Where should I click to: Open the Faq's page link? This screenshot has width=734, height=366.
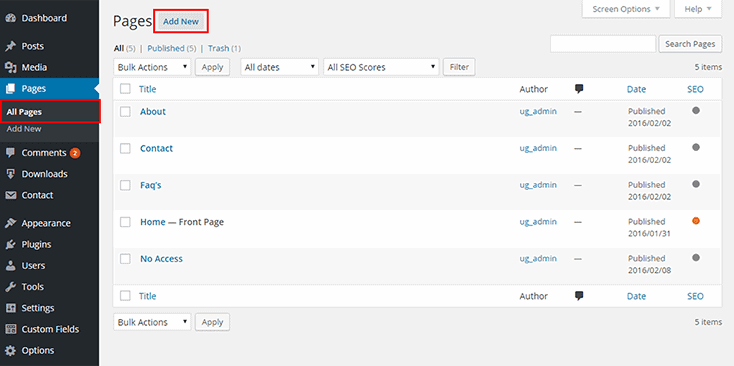point(151,185)
